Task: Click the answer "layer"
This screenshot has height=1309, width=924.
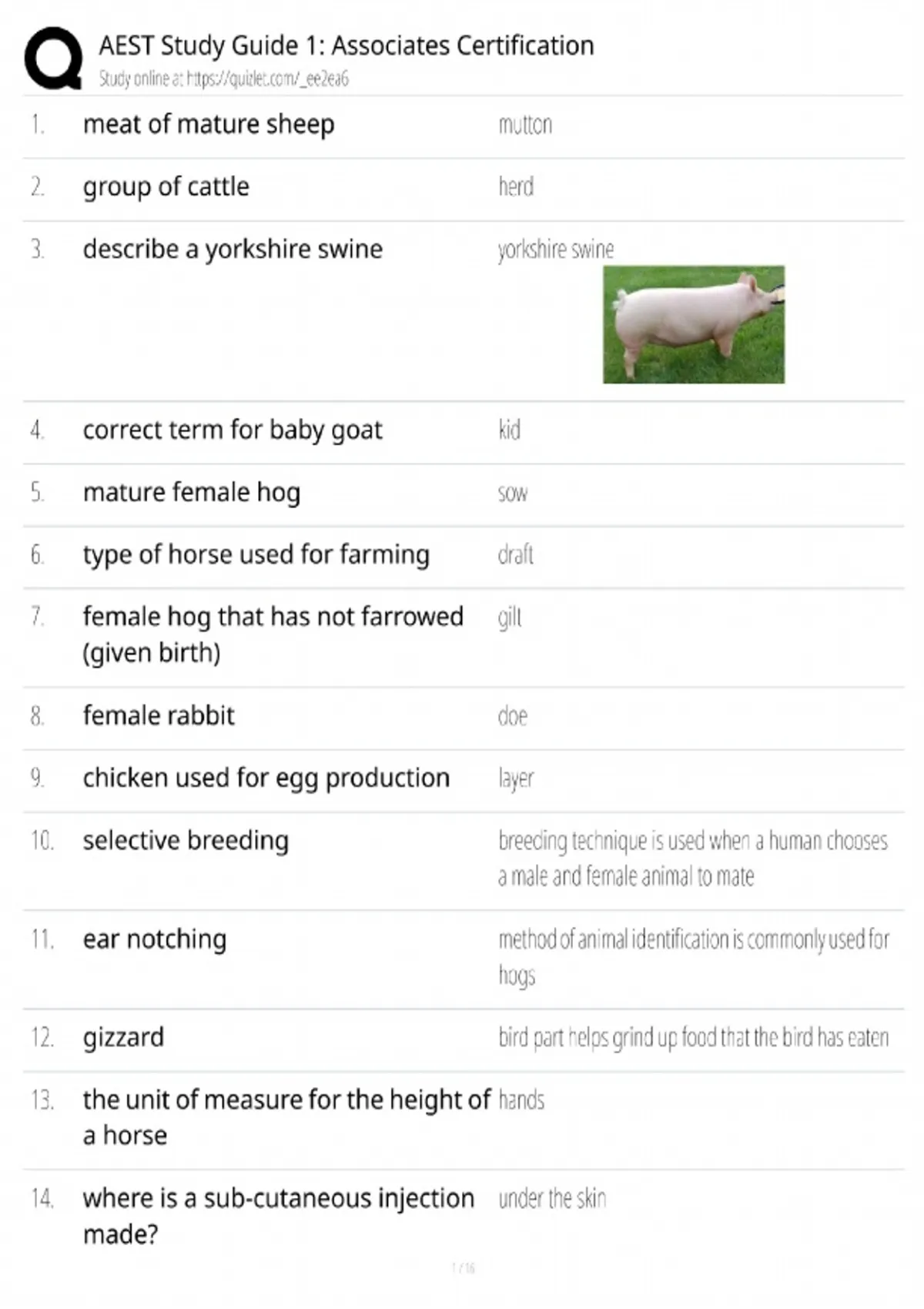Action: pos(515,778)
